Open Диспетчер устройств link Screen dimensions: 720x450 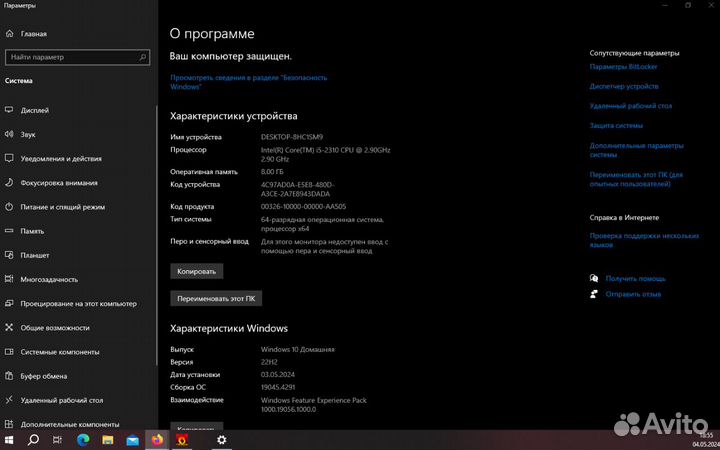point(623,86)
